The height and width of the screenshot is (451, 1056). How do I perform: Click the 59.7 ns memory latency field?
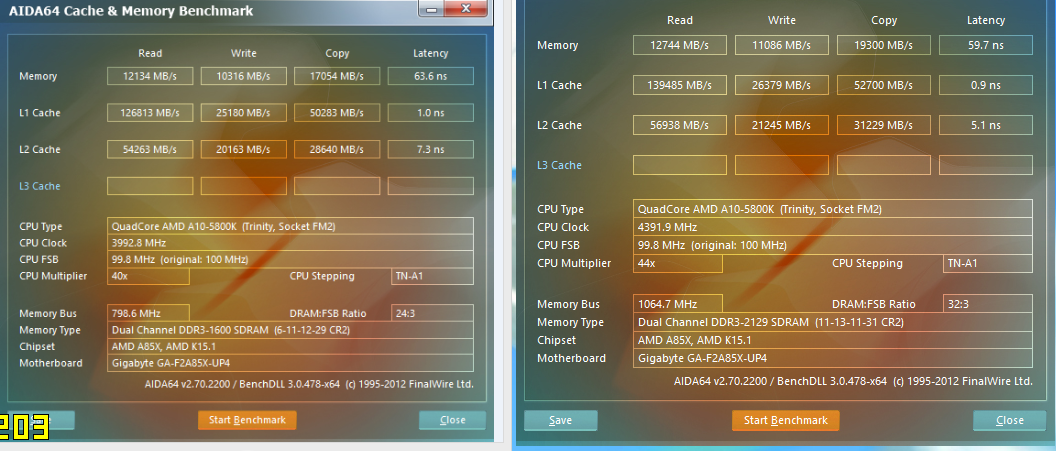coord(986,45)
